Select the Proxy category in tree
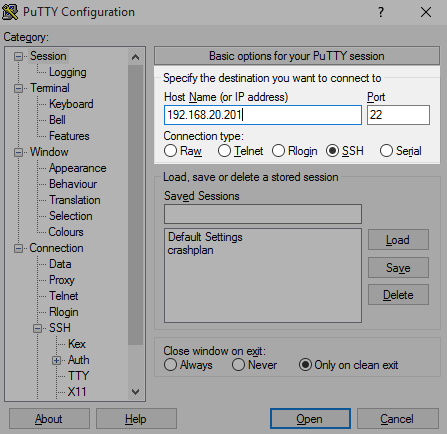This screenshot has width=447, height=434. pyautogui.click(x=62, y=280)
